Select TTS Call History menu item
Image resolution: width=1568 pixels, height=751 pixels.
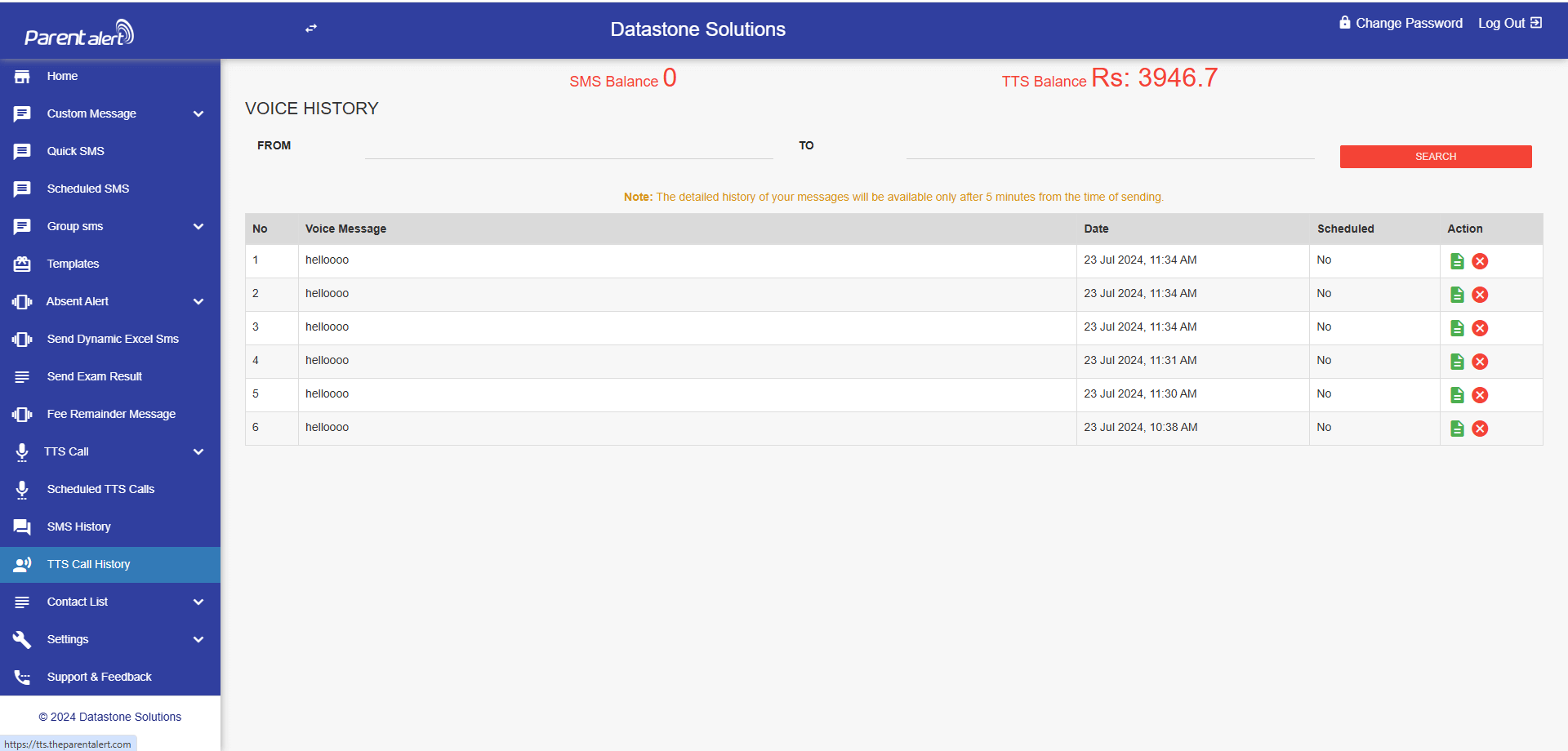(x=110, y=565)
